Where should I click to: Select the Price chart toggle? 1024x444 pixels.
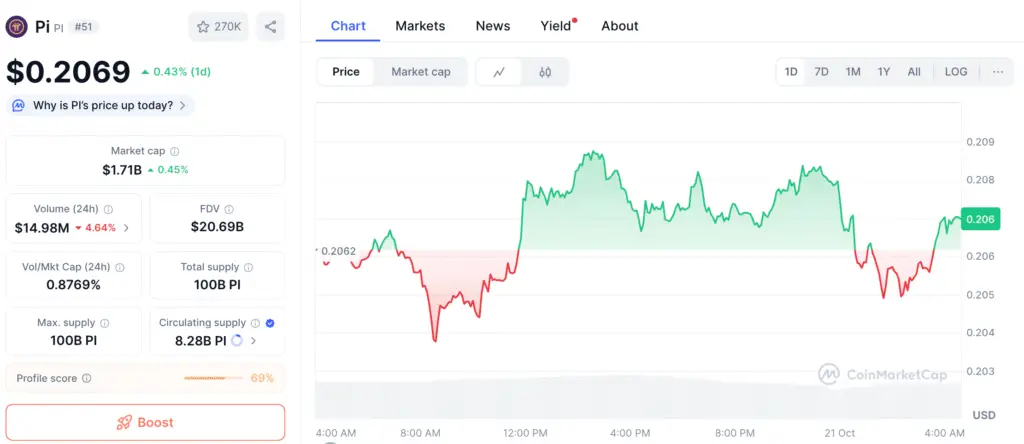tap(346, 72)
